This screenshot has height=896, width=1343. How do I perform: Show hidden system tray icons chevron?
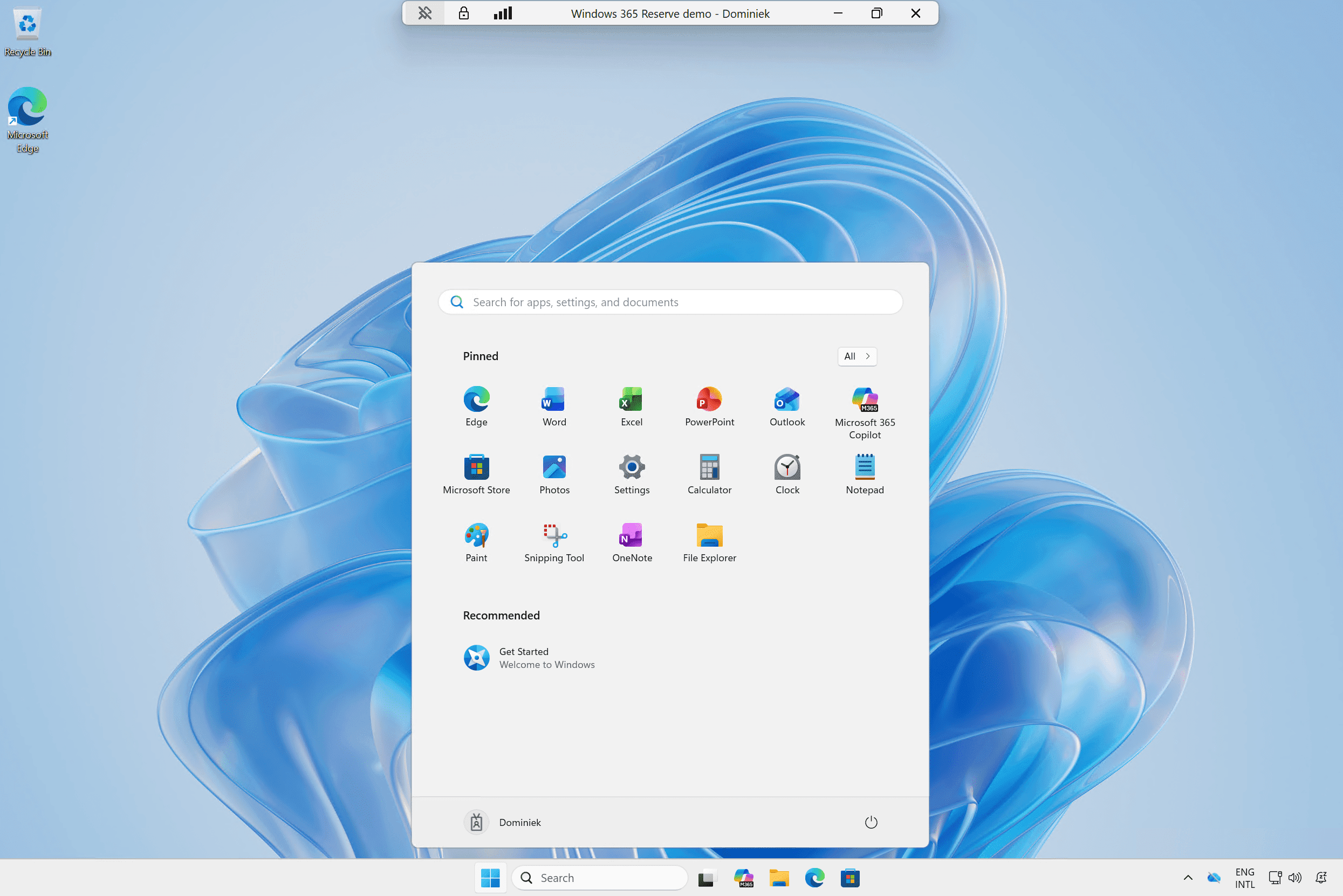coord(1187,878)
